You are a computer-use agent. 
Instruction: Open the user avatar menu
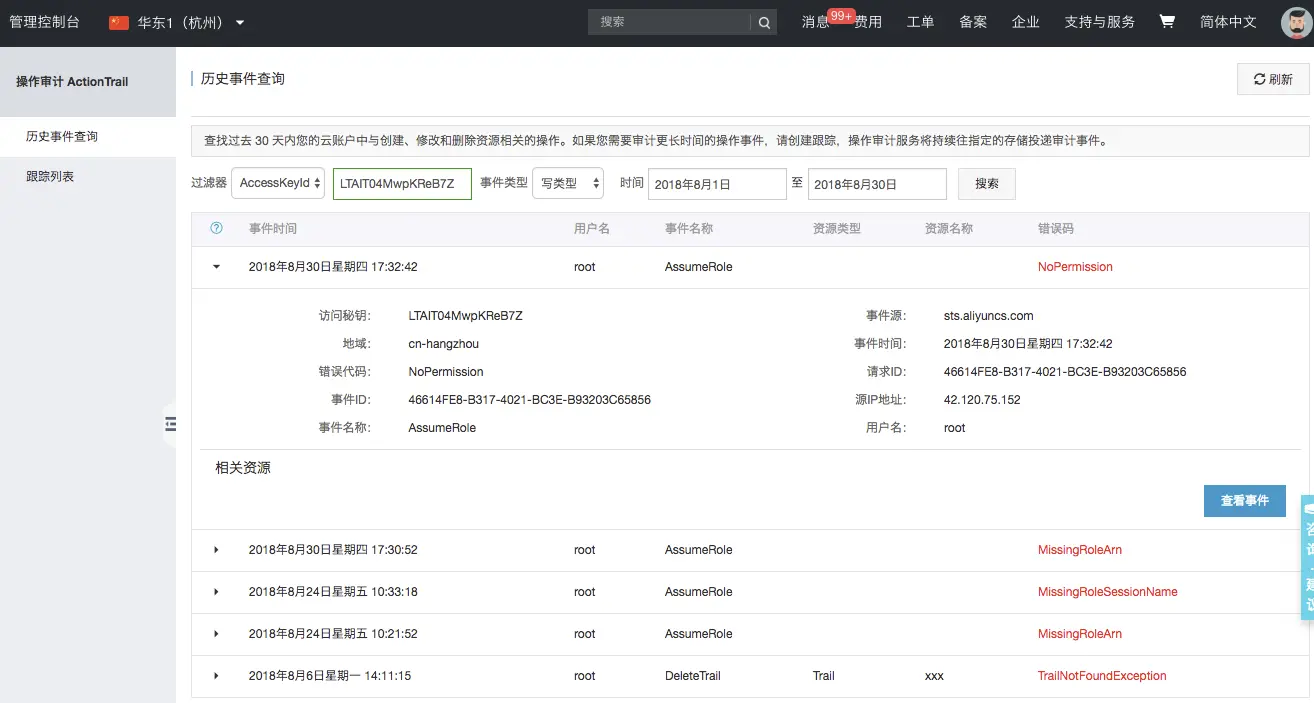point(1297,23)
